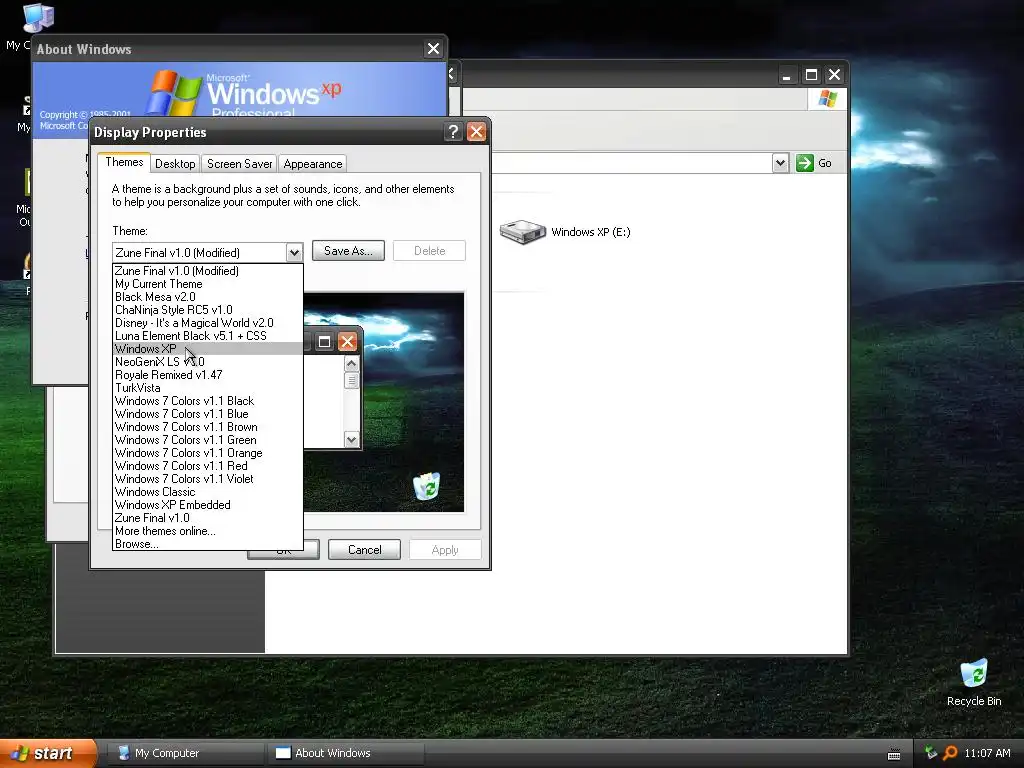
Task: Select the Windows XP theme entry
Action: [x=208, y=349]
